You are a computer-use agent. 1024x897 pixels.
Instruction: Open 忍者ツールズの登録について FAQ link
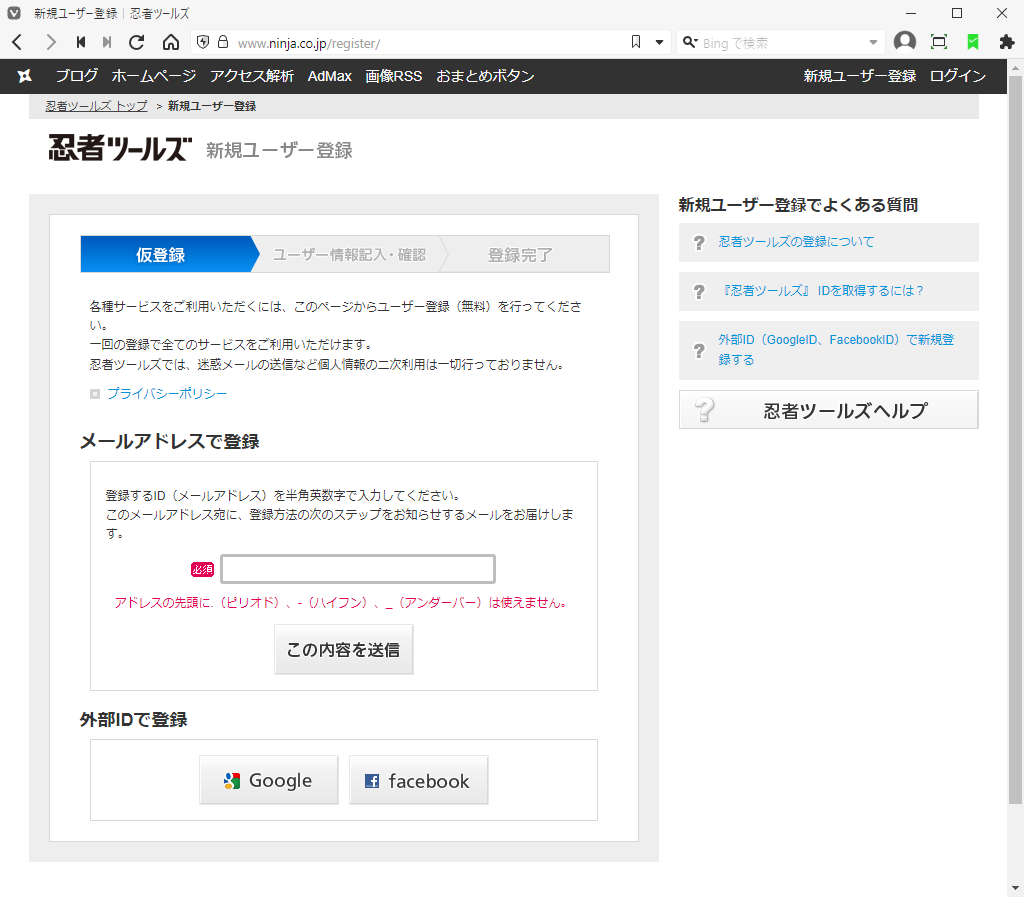795,242
